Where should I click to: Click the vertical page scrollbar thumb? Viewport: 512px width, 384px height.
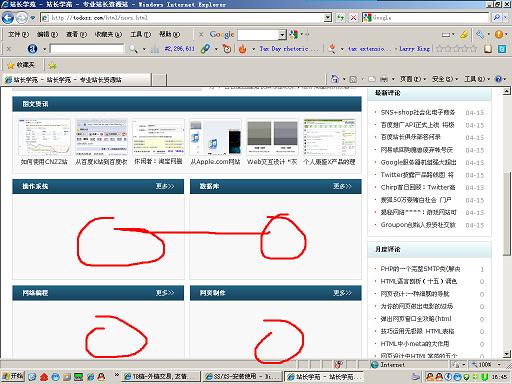507,213
